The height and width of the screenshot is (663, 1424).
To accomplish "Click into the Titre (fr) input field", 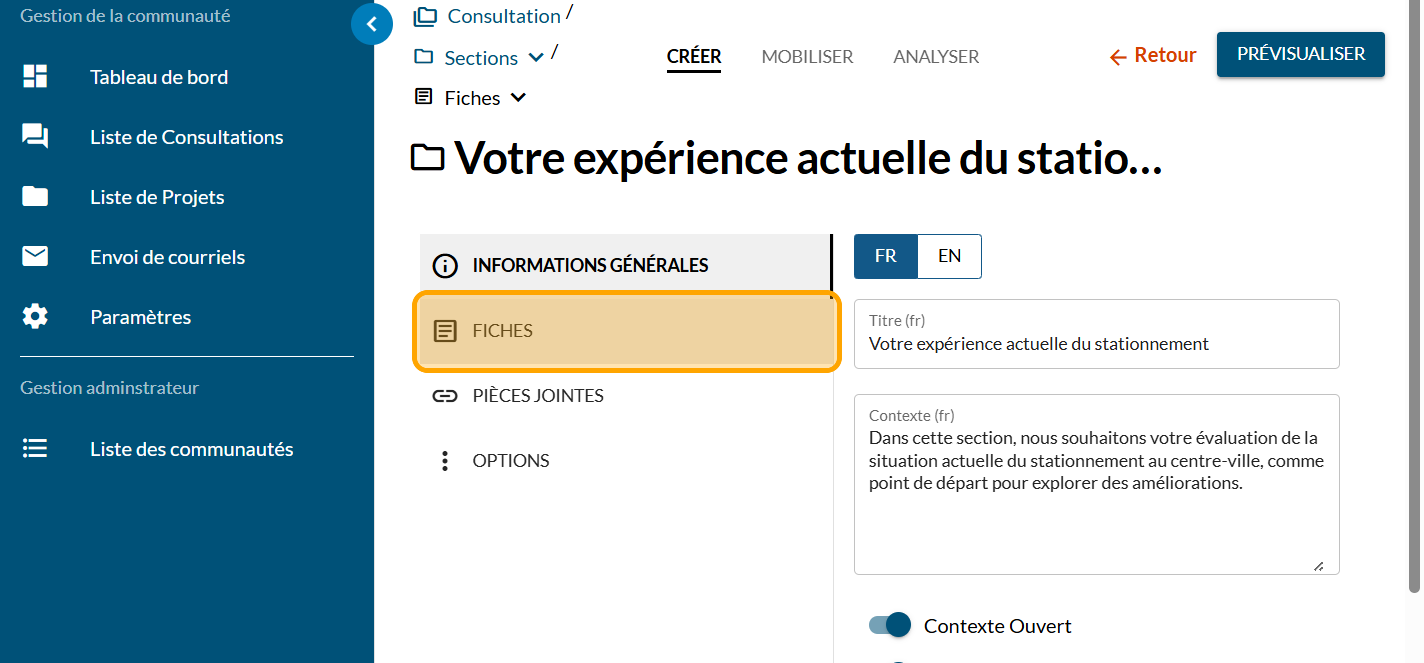I will pos(1096,344).
